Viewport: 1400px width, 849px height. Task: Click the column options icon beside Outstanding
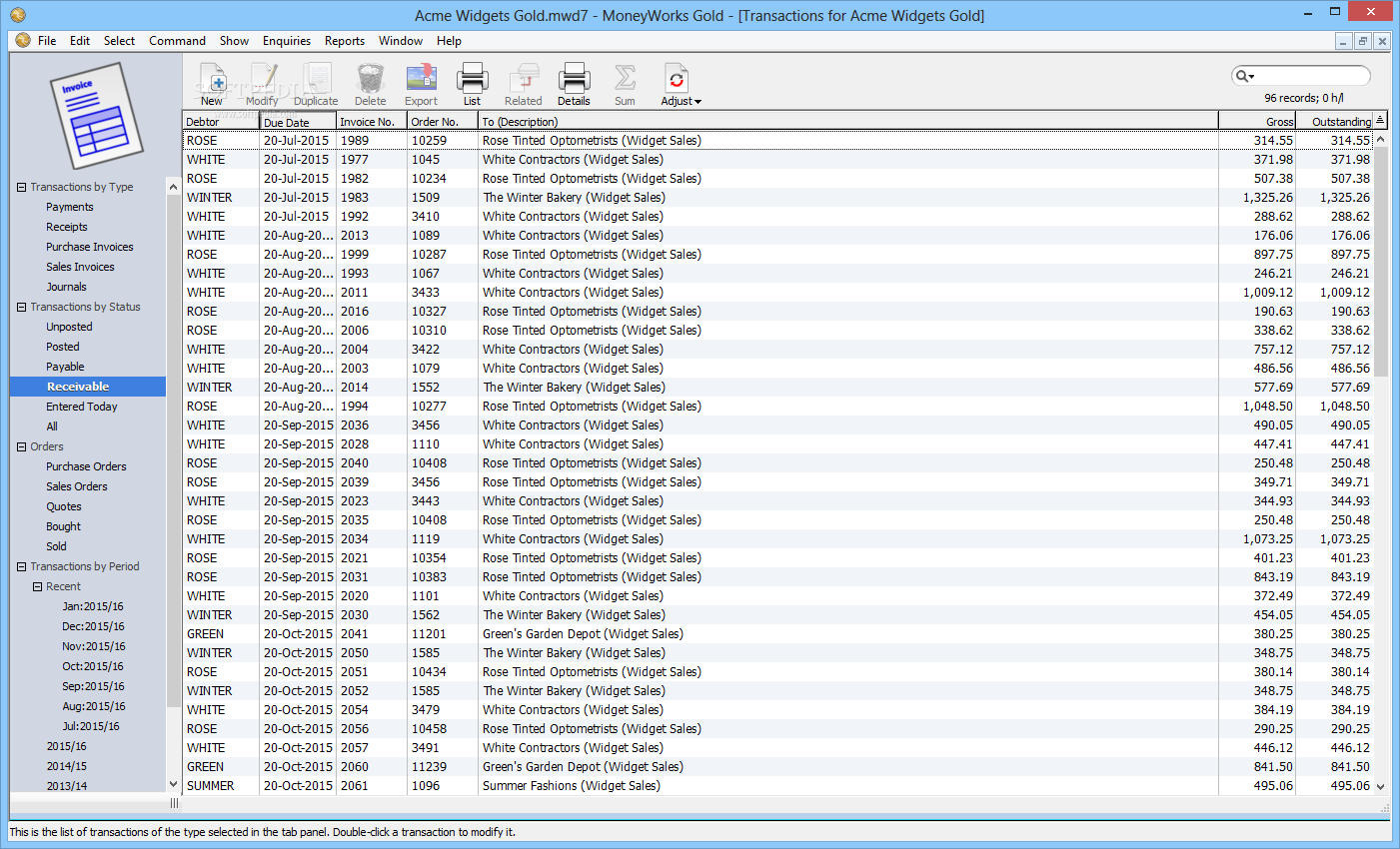[x=1380, y=120]
